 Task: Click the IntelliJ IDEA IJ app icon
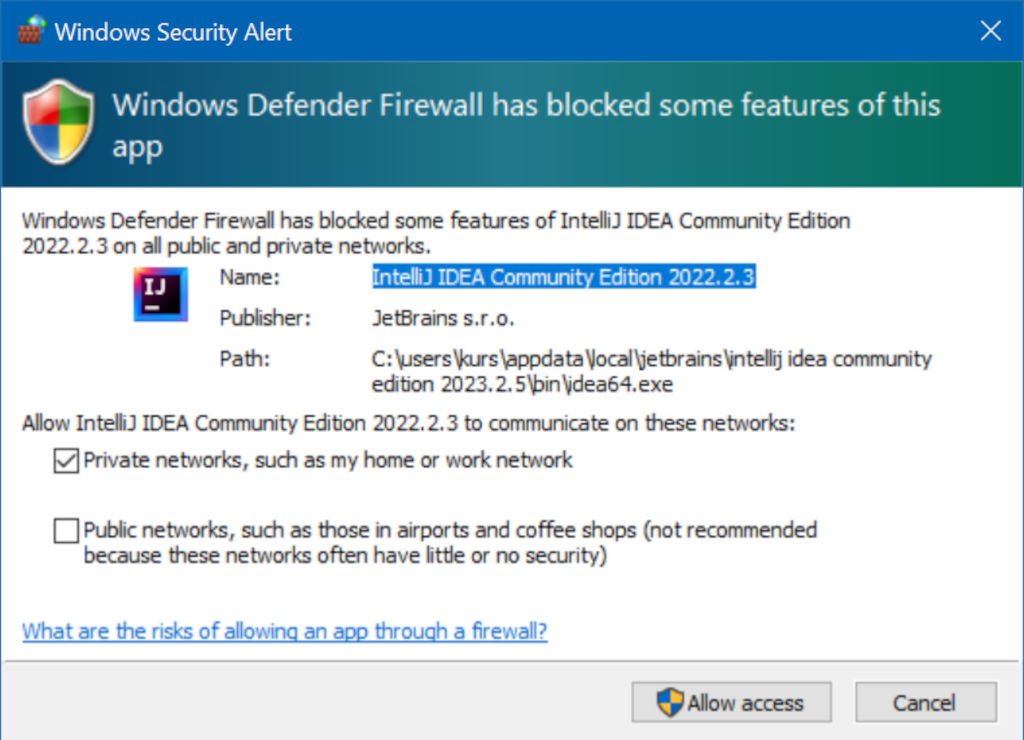click(x=161, y=294)
